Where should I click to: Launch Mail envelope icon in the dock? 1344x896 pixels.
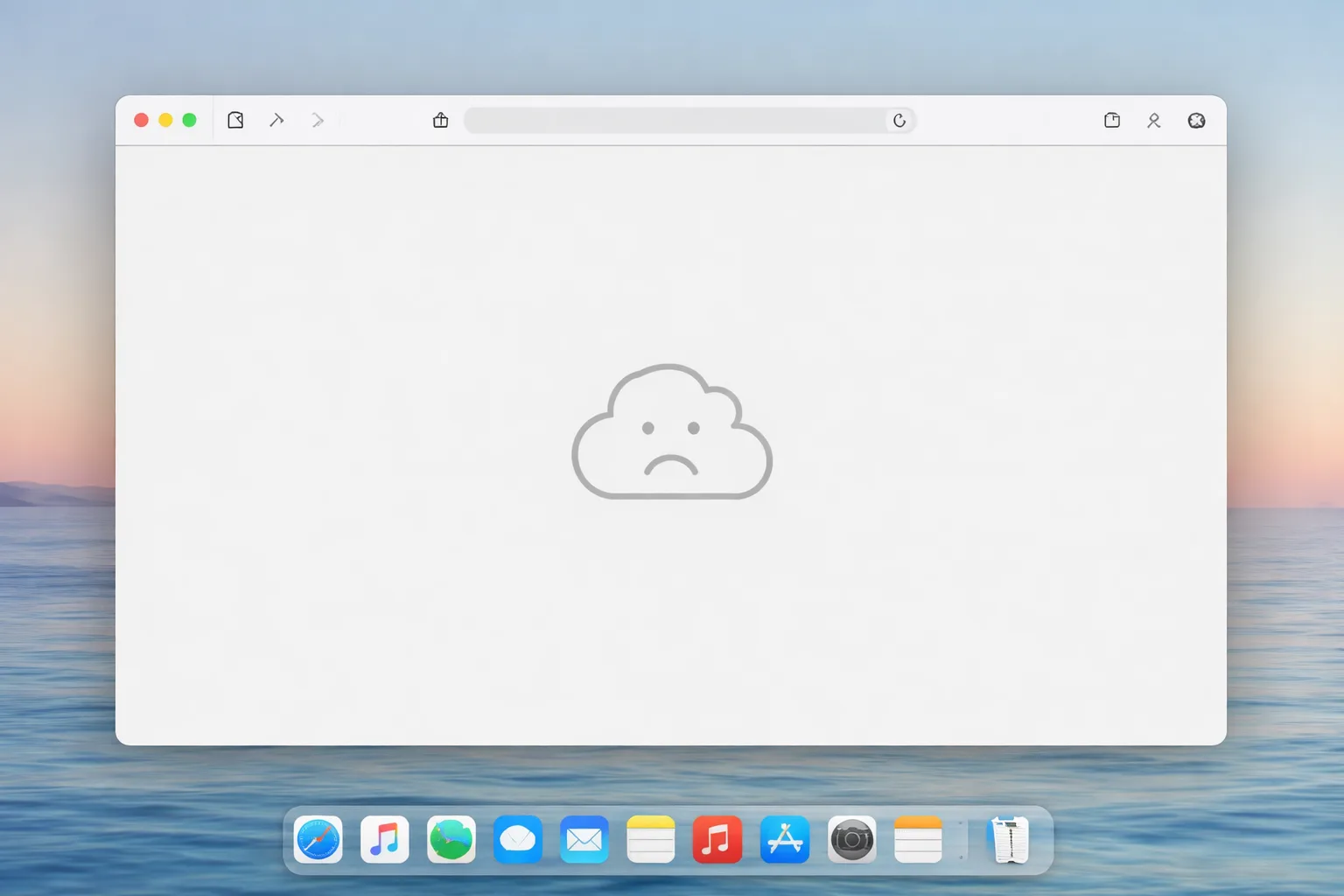pyautogui.click(x=584, y=840)
